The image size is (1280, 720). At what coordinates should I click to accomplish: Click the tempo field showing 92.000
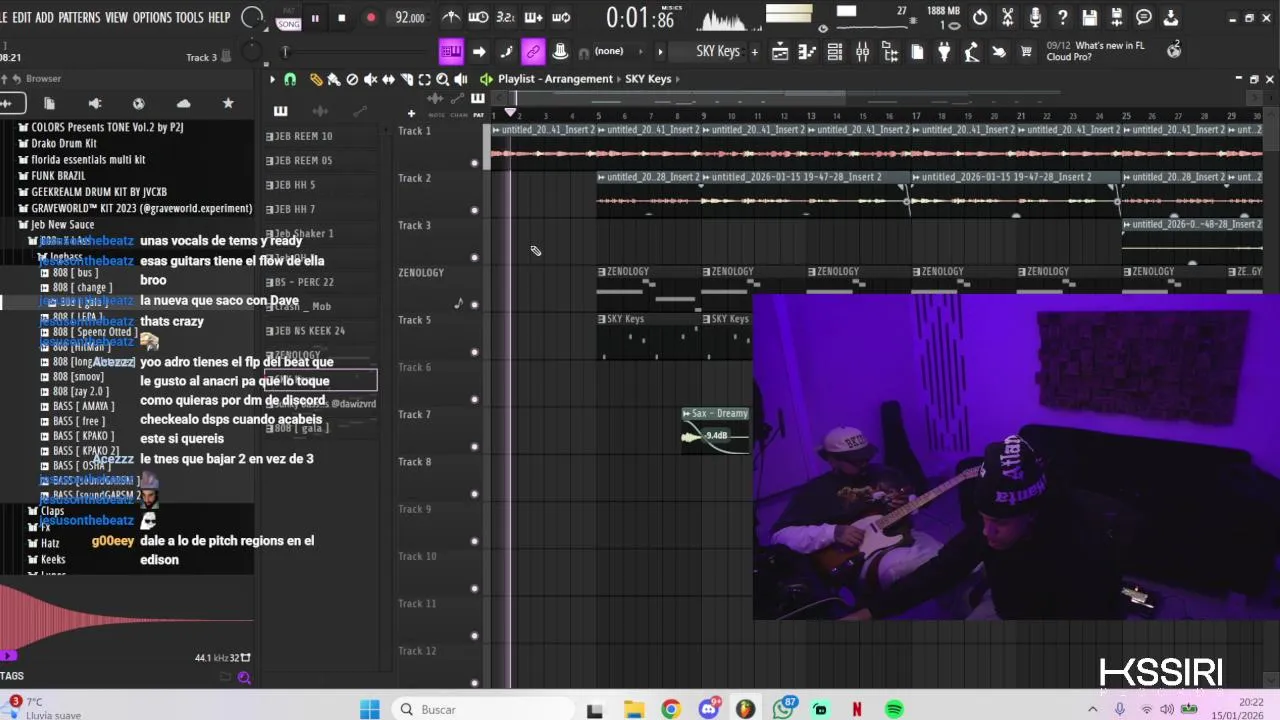tap(410, 18)
